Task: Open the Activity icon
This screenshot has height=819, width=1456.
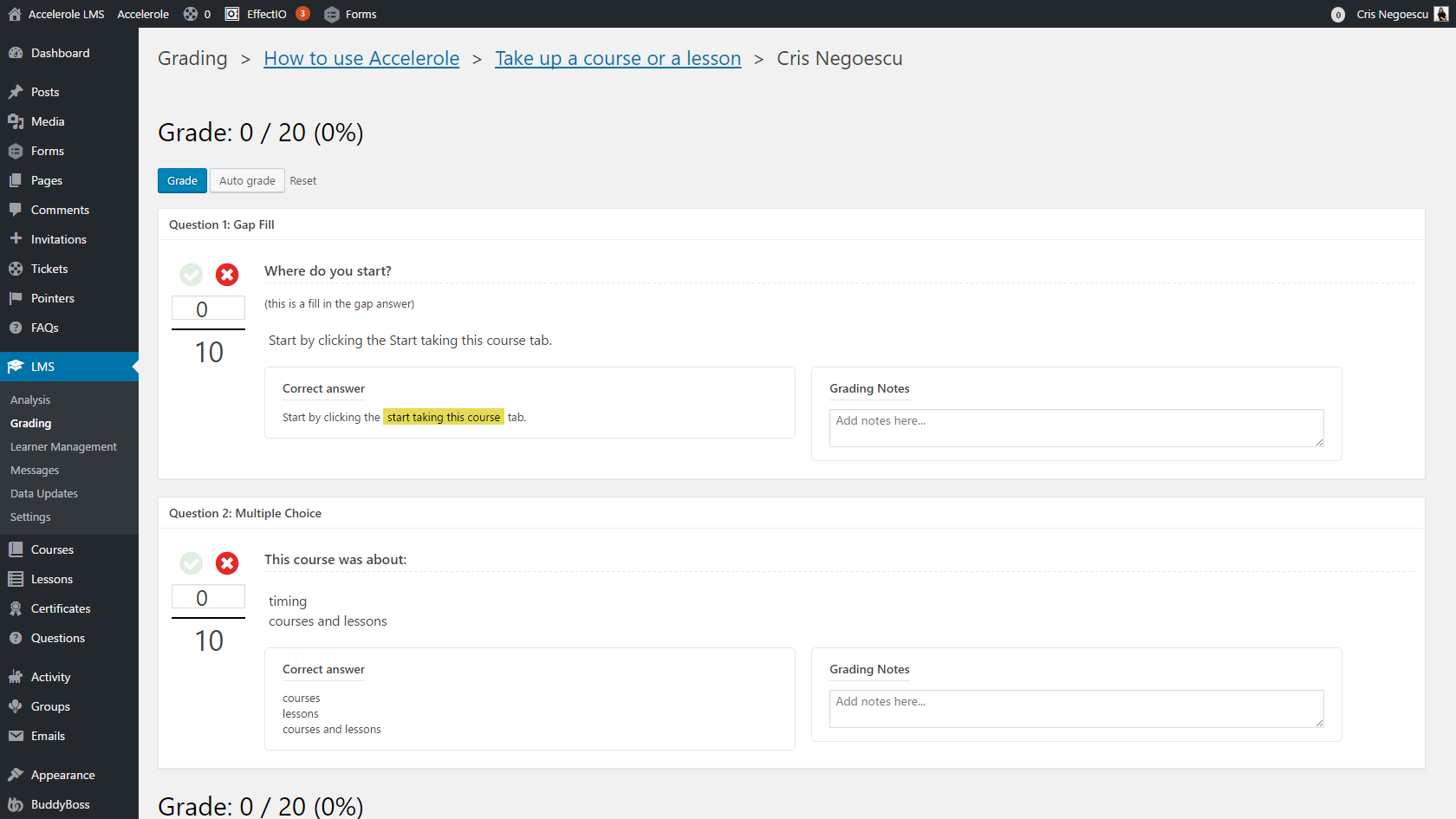Action: click(x=16, y=677)
